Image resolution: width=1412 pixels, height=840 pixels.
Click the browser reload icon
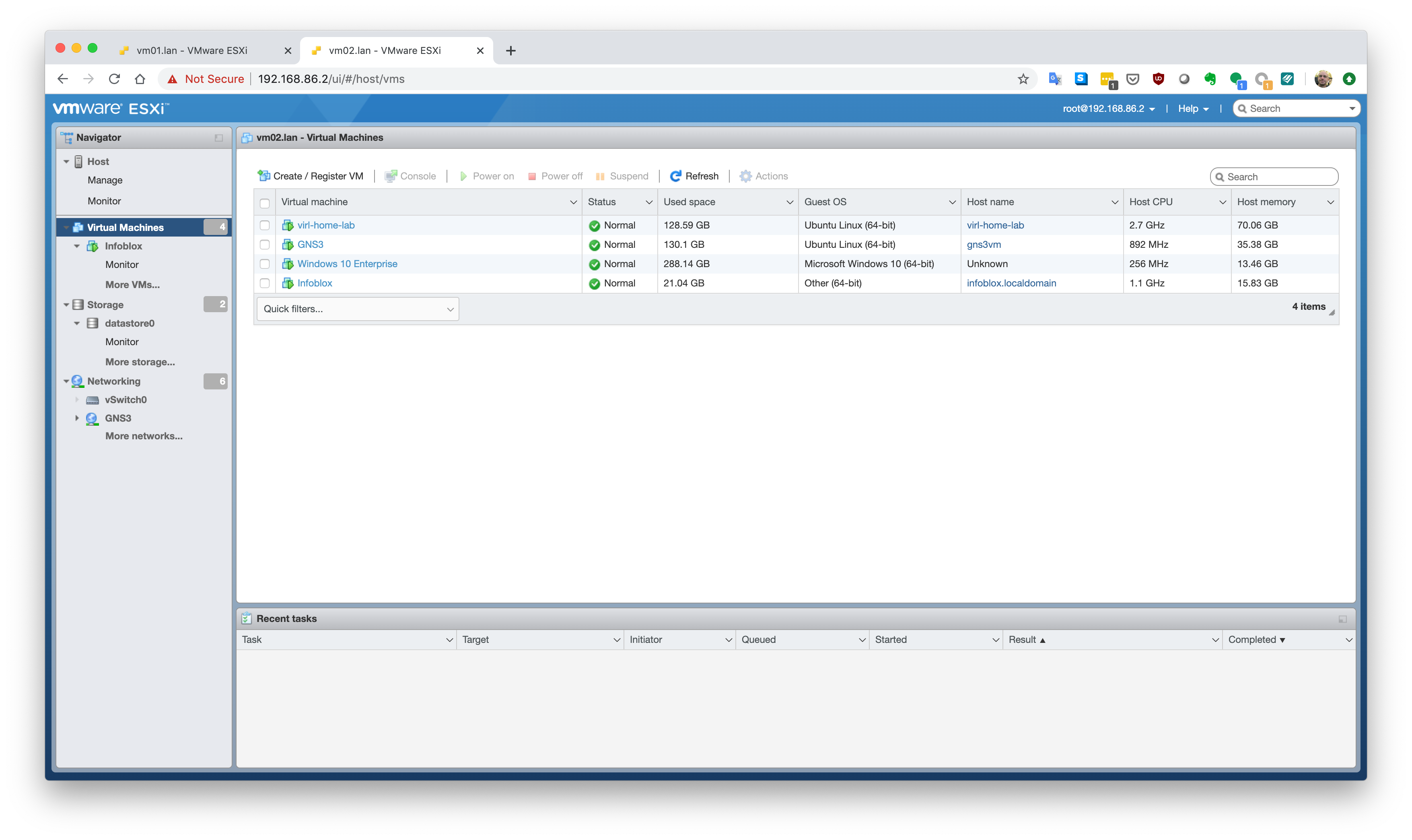[x=114, y=79]
